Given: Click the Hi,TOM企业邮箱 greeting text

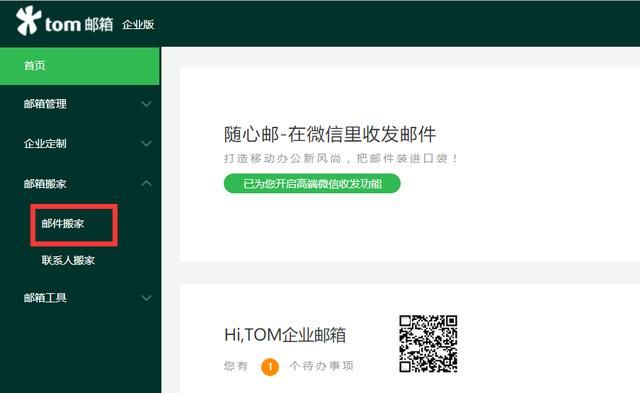Looking at the screenshot, I should coord(285,335).
